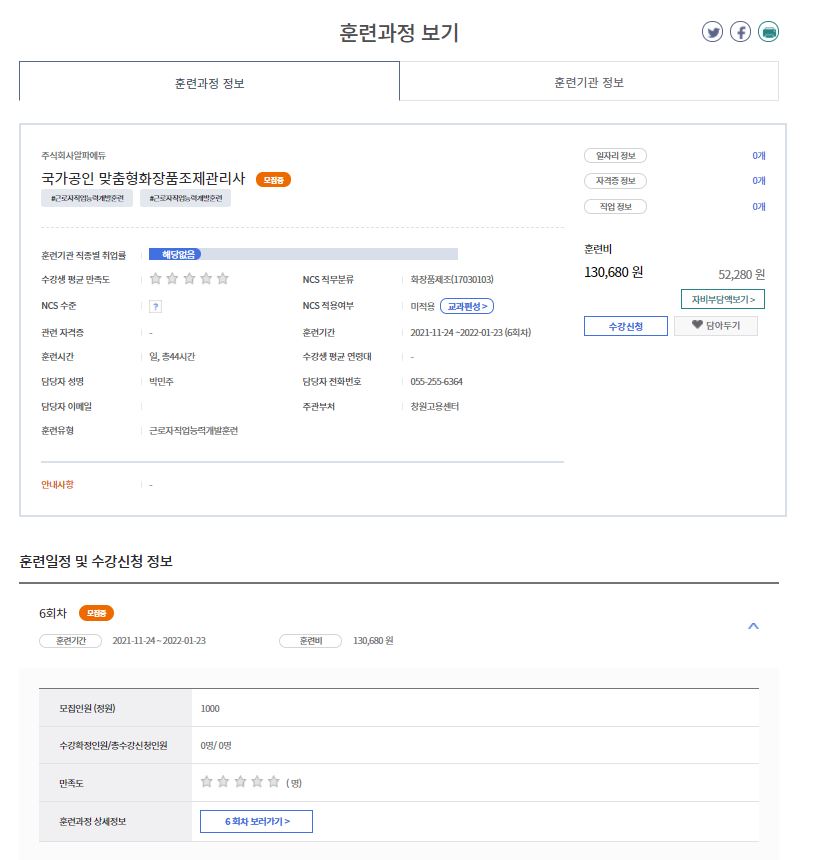The image size is (816, 860).
Task: Open 6회차 보러가기 detail link
Action: click(257, 822)
